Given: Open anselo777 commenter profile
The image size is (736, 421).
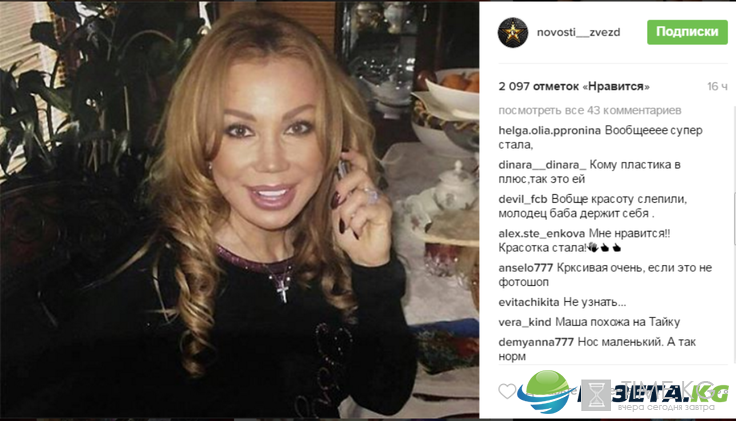Looking at the screenshot, I should (526, 268).
